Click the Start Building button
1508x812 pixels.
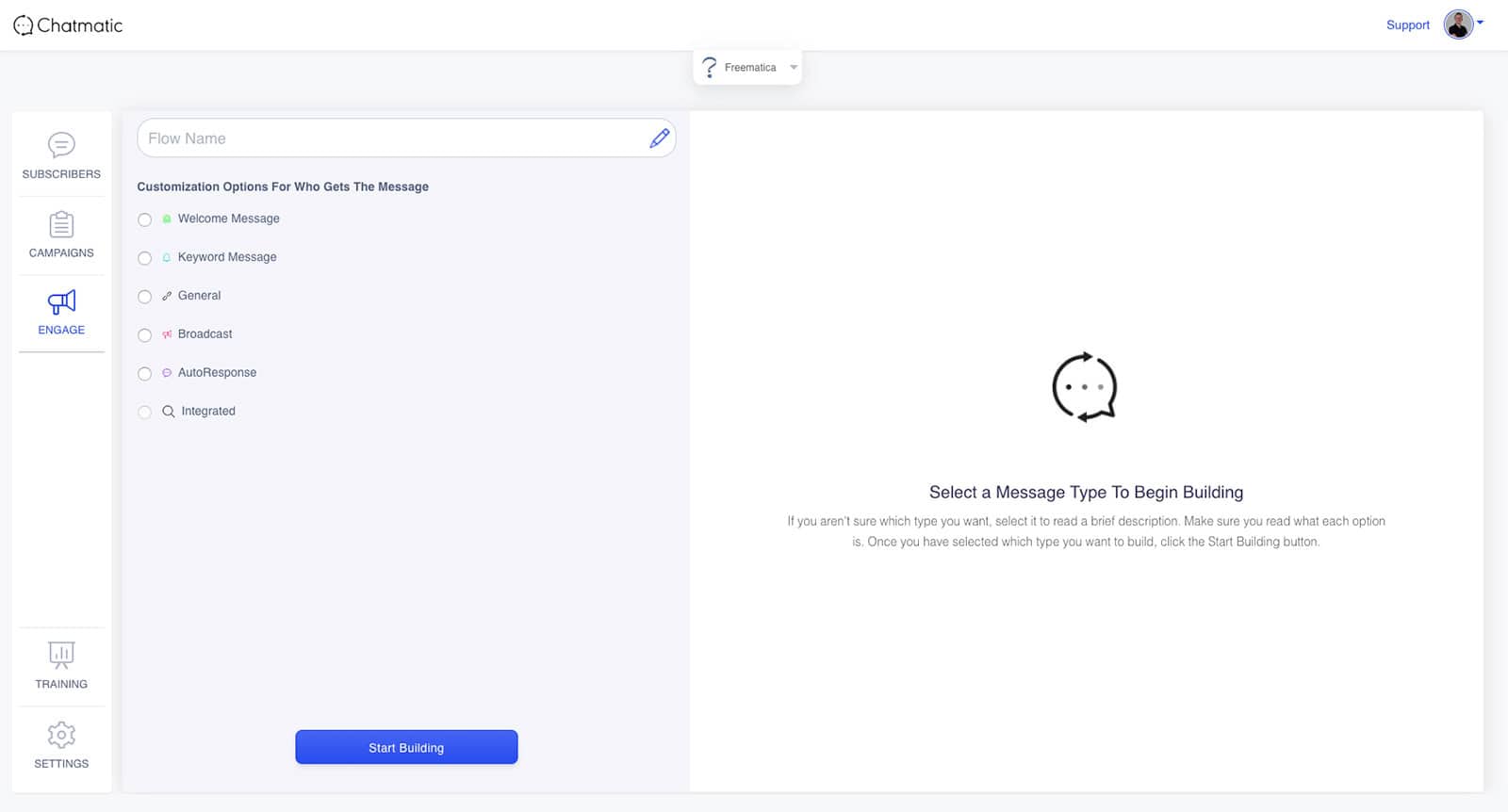(406, 747)
